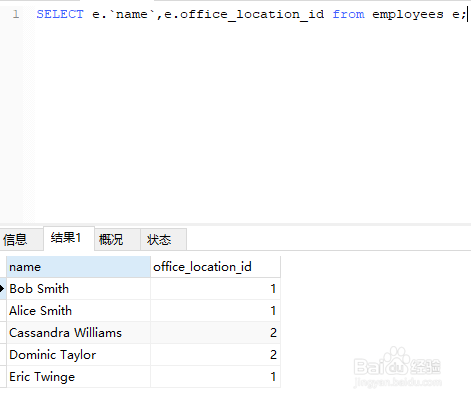Select the Bob Smith cell
The image size is (471, 400).
coord(78,289)
